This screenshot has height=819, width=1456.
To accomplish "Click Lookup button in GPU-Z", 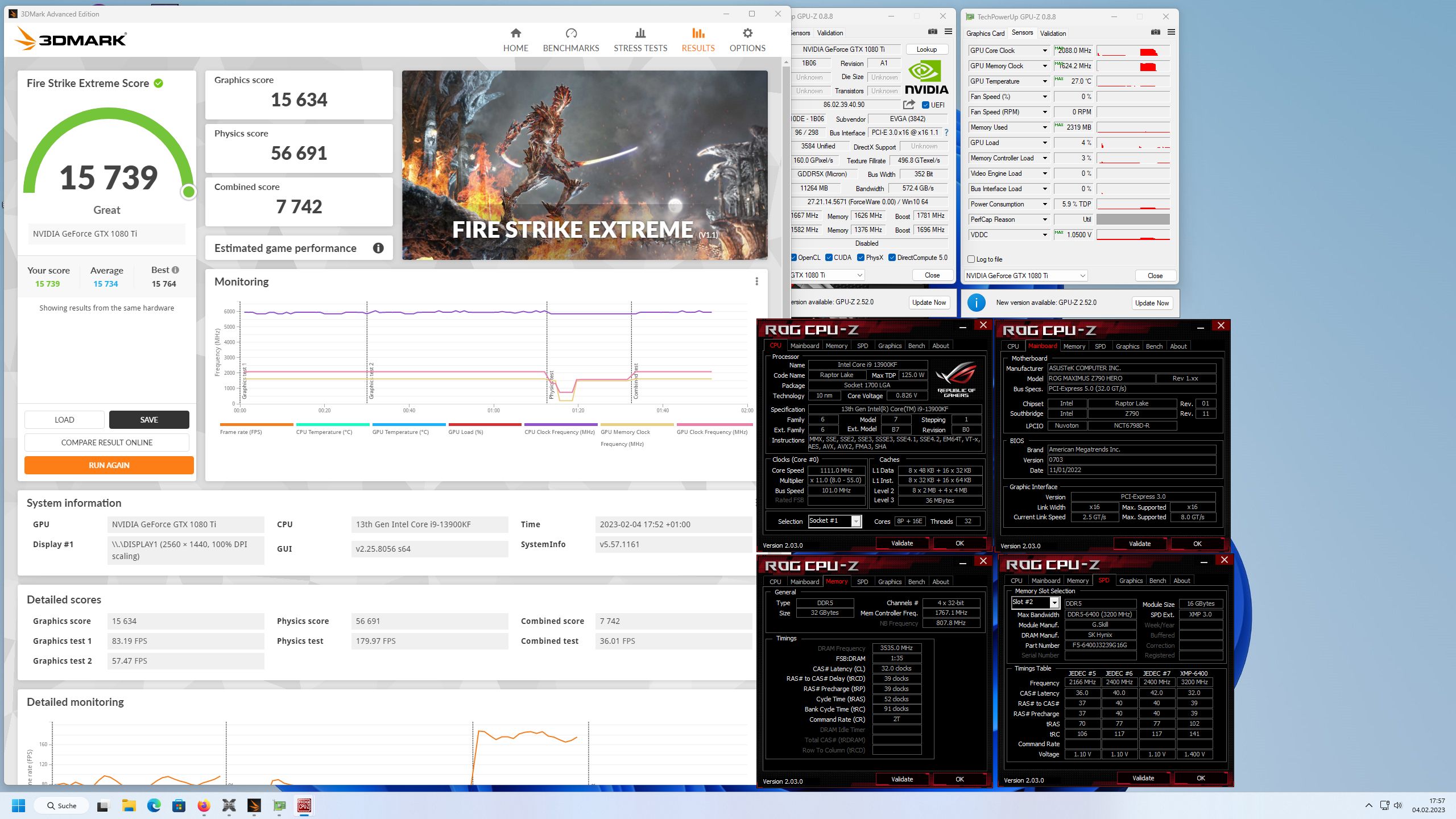I will tap(926, 49).
